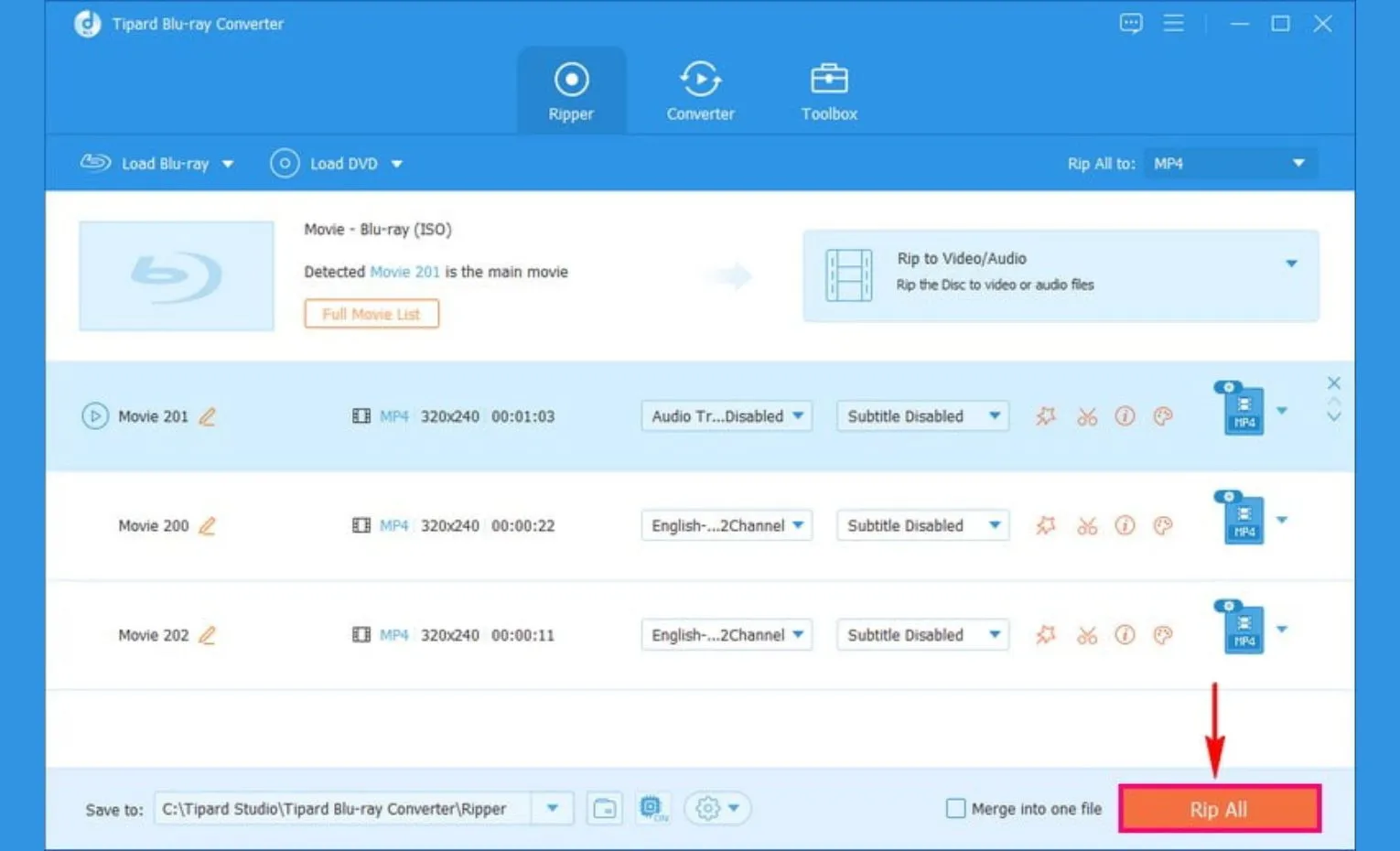Open the Toolbox tab
This screenshot has width=1400, height=851.
coord(829,92)
